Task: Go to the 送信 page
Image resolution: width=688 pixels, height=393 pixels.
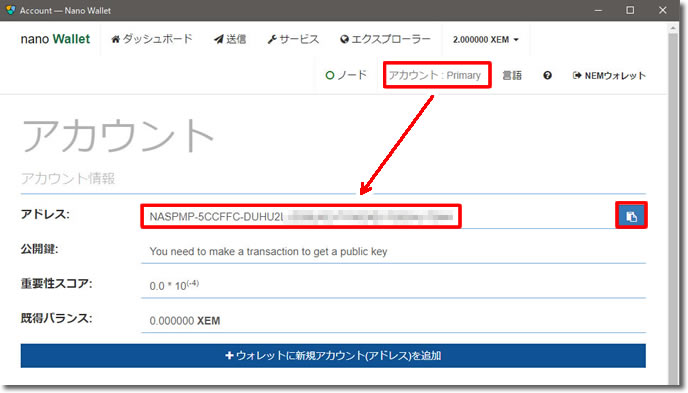Action: pos(230,39)
